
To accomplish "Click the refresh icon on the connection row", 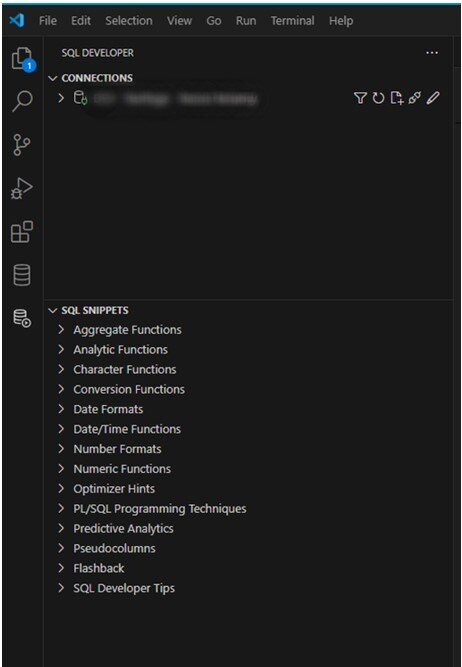I will point(378,98).
